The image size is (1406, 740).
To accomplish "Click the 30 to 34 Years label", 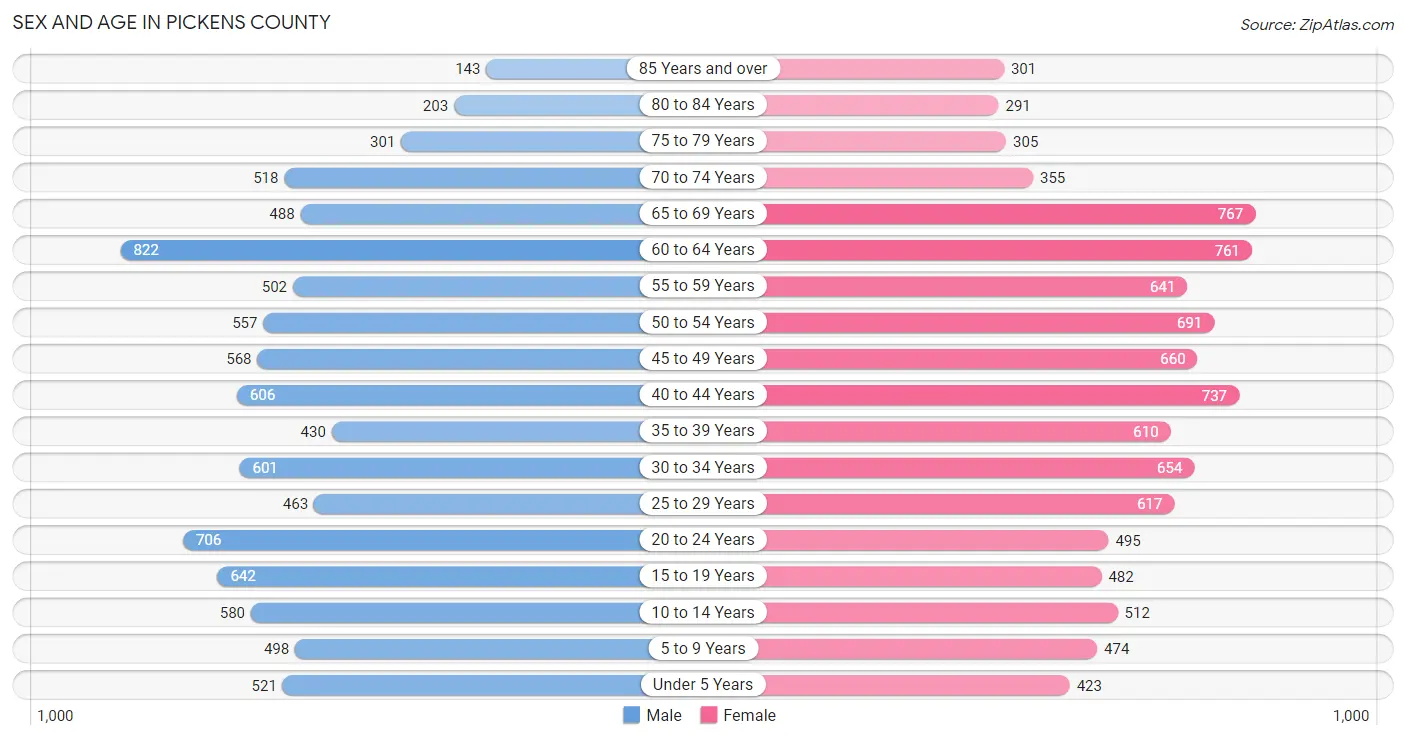I will coord(703,467).
